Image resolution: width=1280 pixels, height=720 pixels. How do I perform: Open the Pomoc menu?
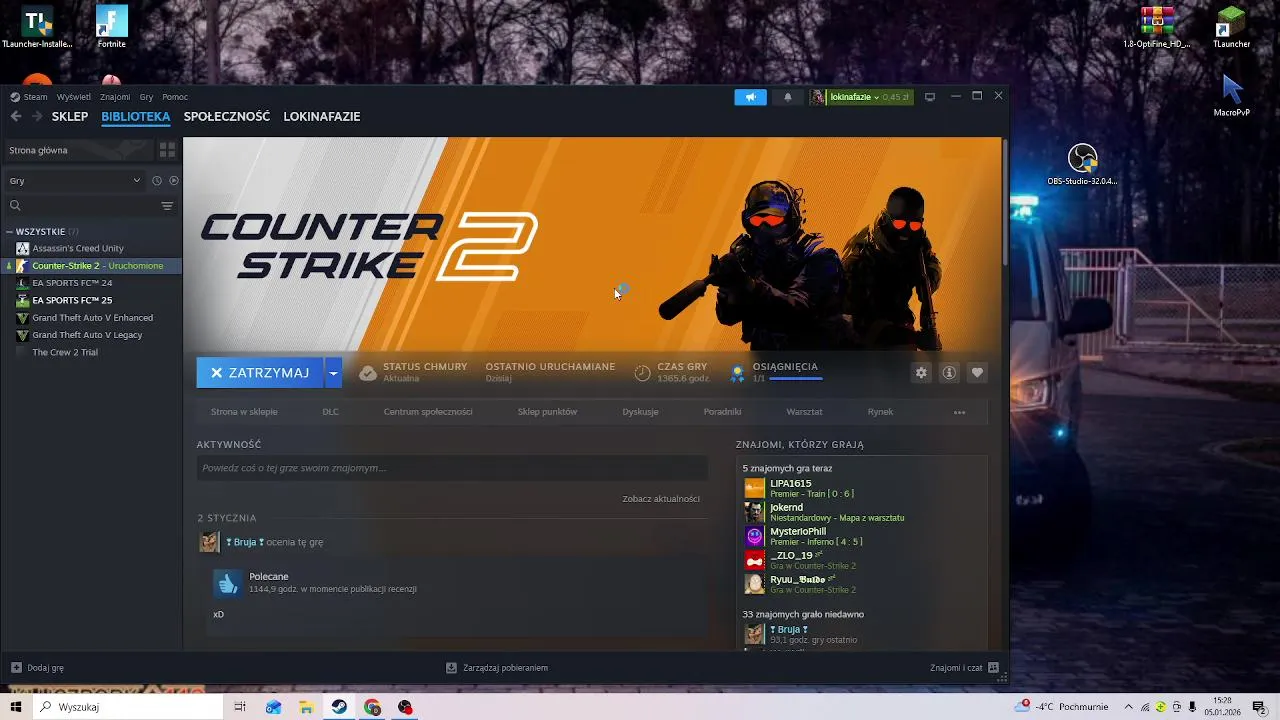click(175, 97)
